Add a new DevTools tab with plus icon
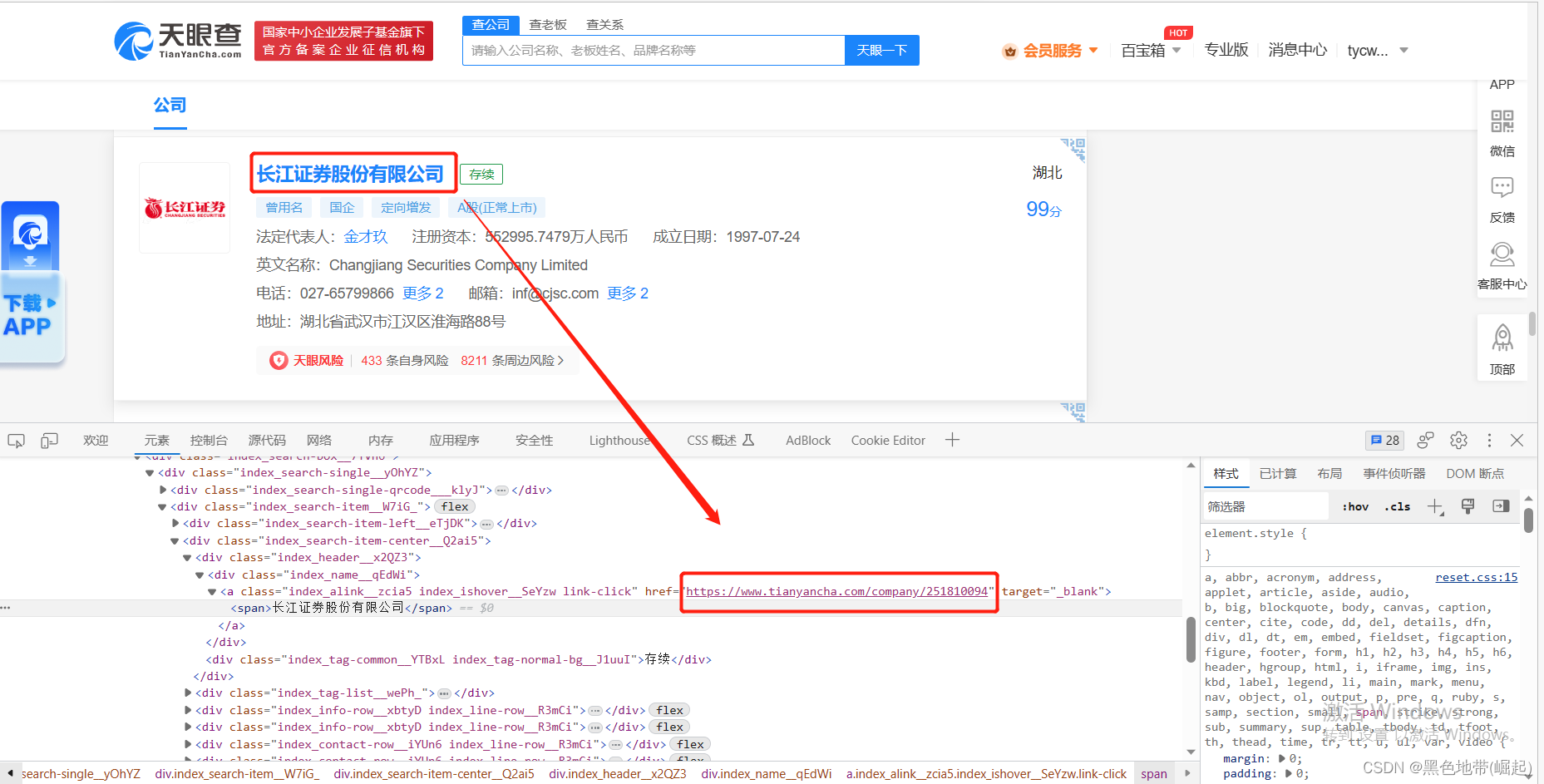Screen dimensions: 1544x784 952,440
